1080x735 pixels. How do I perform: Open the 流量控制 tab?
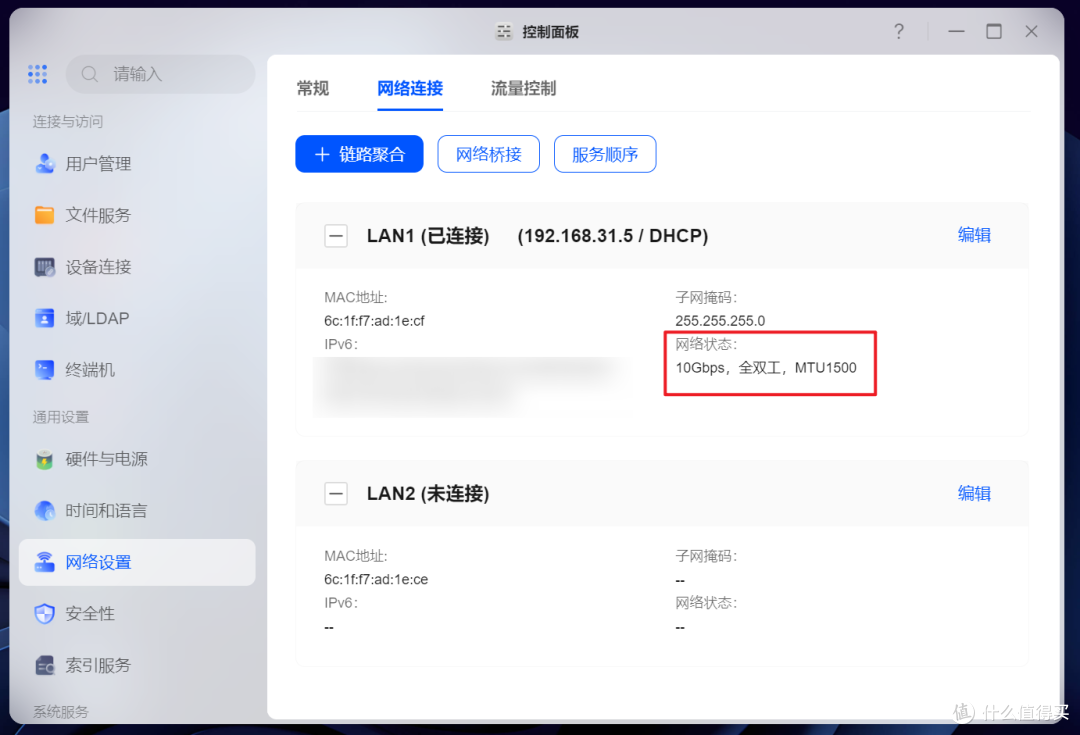click(523, 88)
